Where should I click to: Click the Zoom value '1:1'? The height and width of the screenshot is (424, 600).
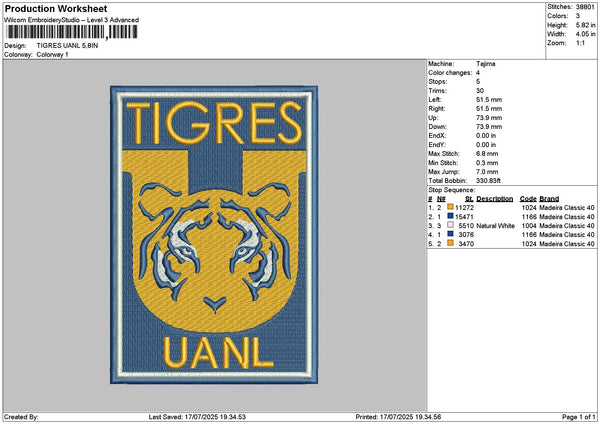tap(580, 43)
